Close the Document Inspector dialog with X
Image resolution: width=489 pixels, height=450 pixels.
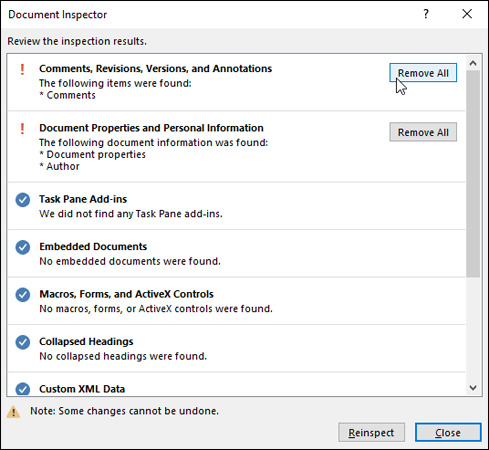(x=467, y=14)
